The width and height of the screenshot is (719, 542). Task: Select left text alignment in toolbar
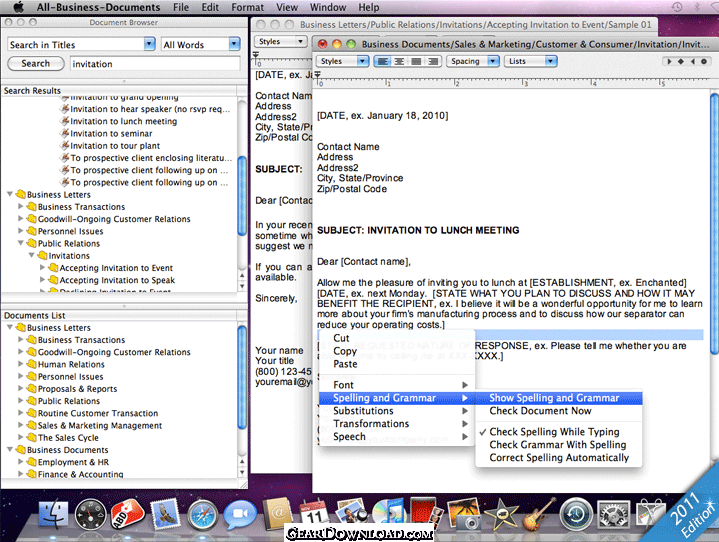382,61
